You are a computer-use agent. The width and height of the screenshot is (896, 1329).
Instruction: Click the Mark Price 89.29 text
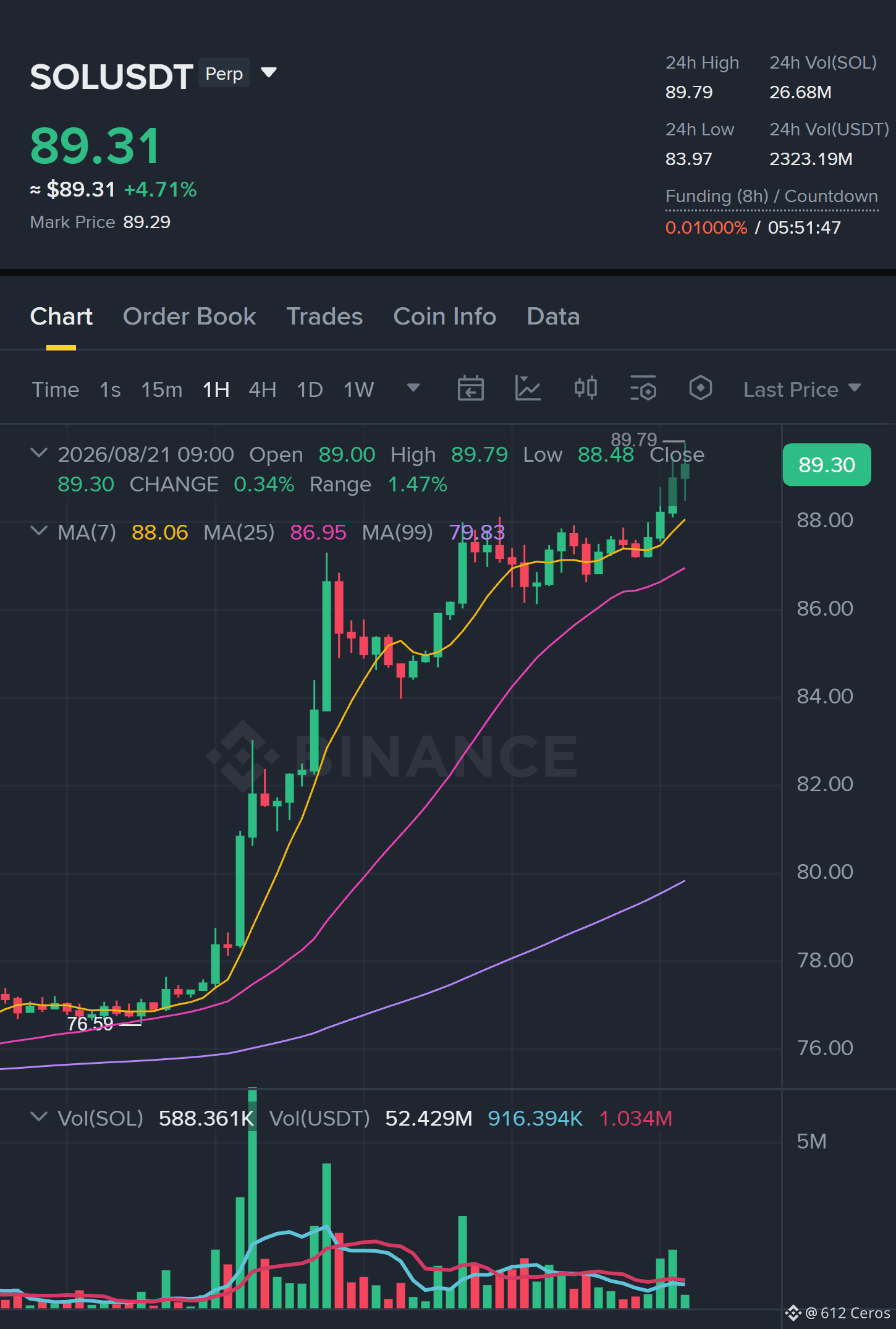[x=100, y=222]
